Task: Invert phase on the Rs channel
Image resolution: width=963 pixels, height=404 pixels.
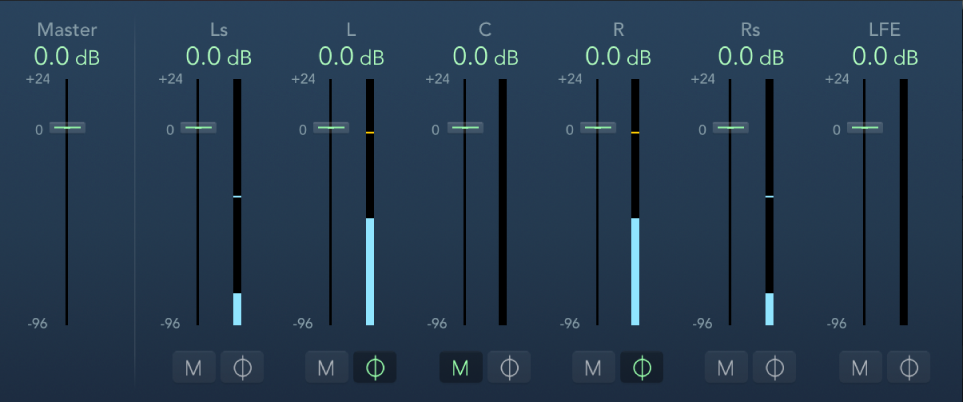Action: click(x=774, y=368)
